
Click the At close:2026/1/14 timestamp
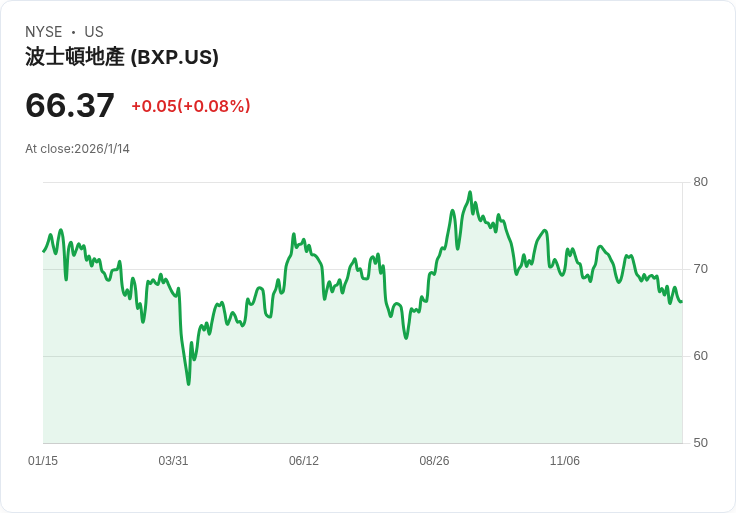click(78, 149)
